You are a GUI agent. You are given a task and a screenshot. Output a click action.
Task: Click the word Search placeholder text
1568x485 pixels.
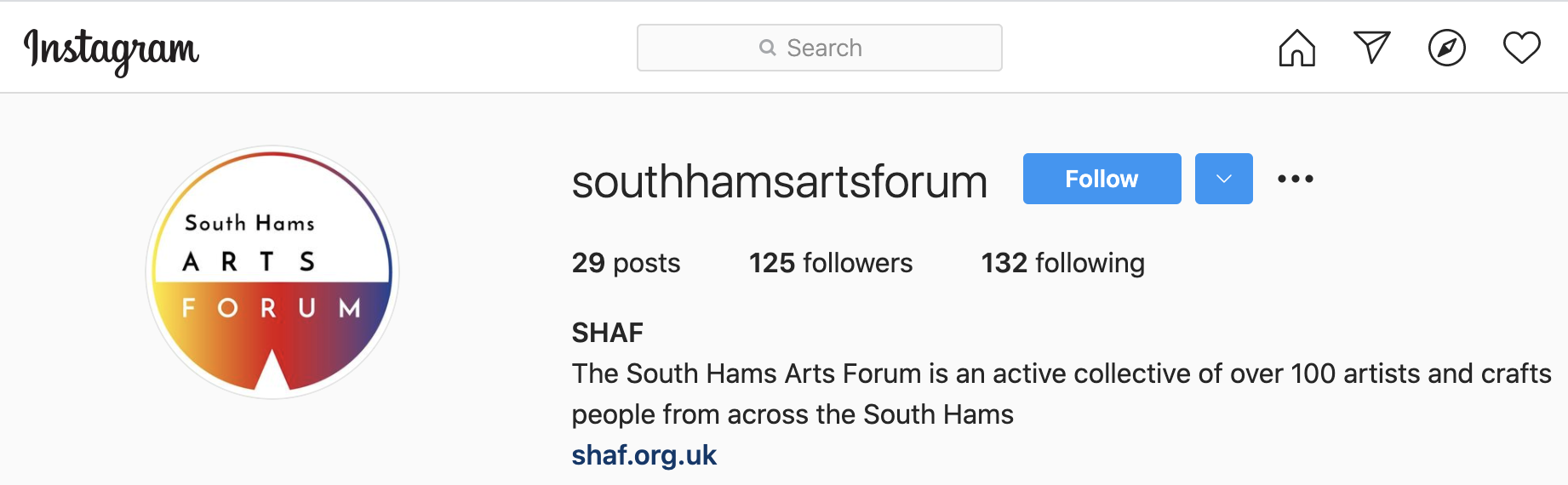pos(824,48)
